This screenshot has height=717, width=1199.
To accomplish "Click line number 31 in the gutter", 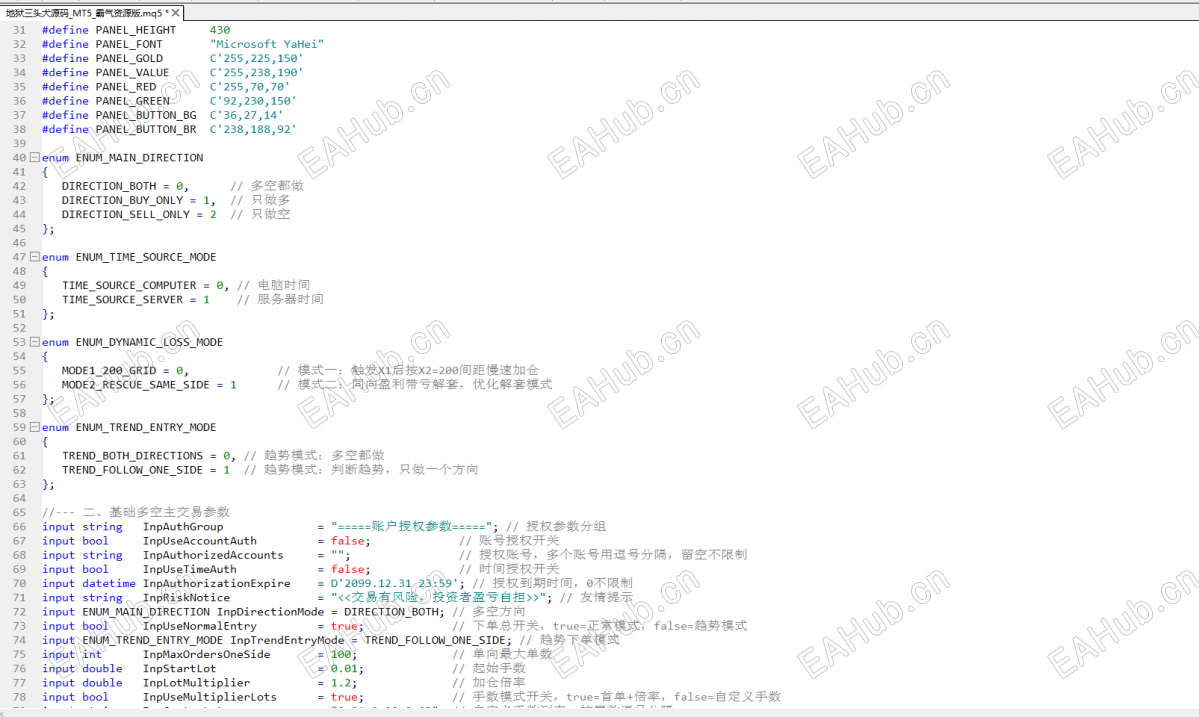I will click(19, 30).
